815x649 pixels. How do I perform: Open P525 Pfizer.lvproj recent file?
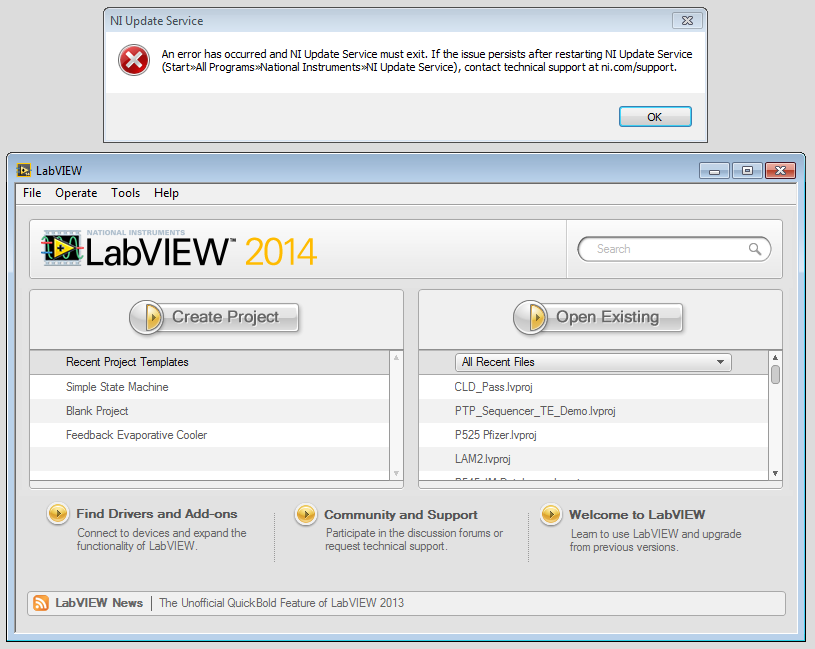tap(593, 435)
